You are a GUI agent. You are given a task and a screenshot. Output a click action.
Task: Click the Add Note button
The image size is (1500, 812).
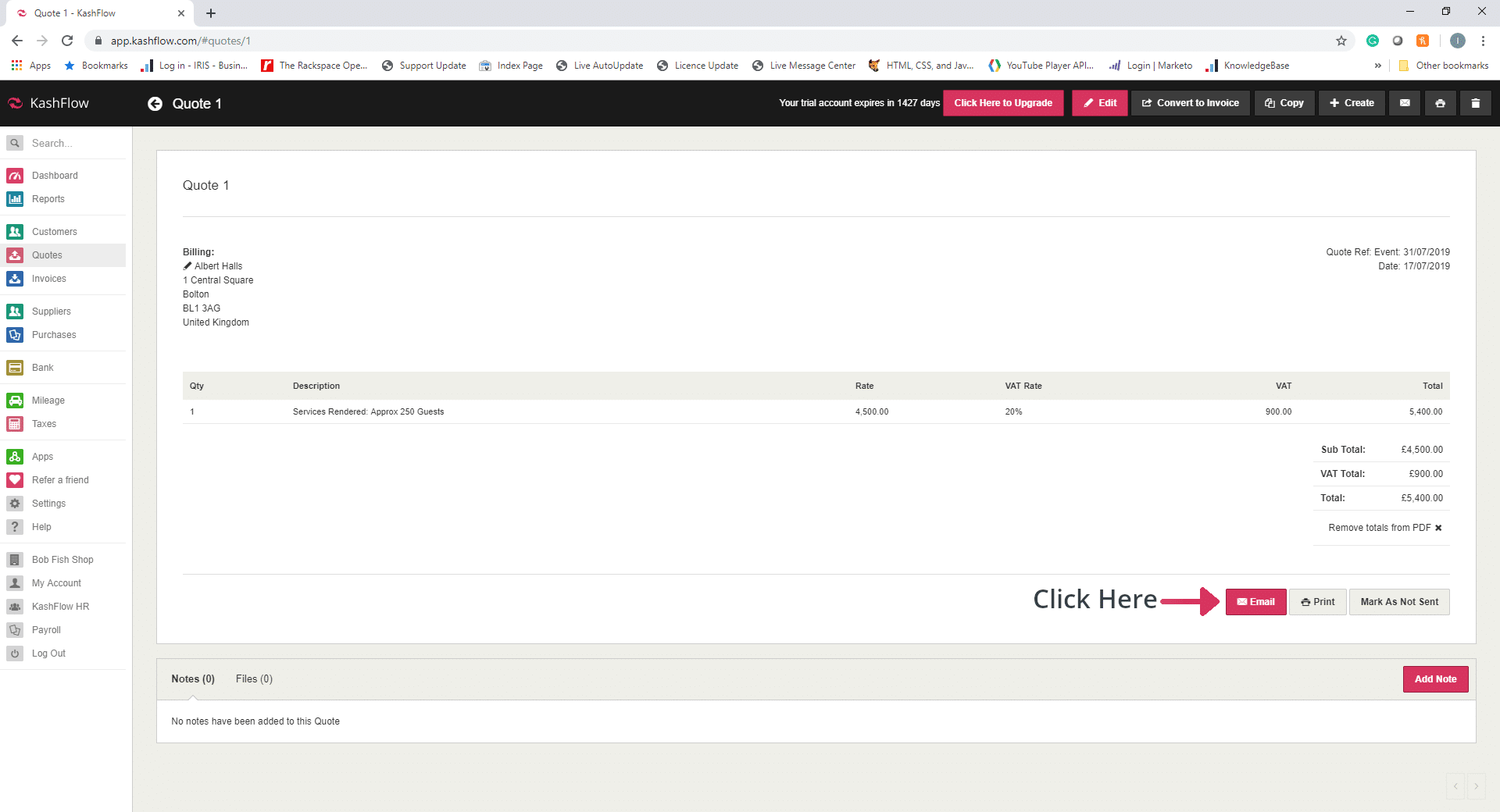point(1435,679)
